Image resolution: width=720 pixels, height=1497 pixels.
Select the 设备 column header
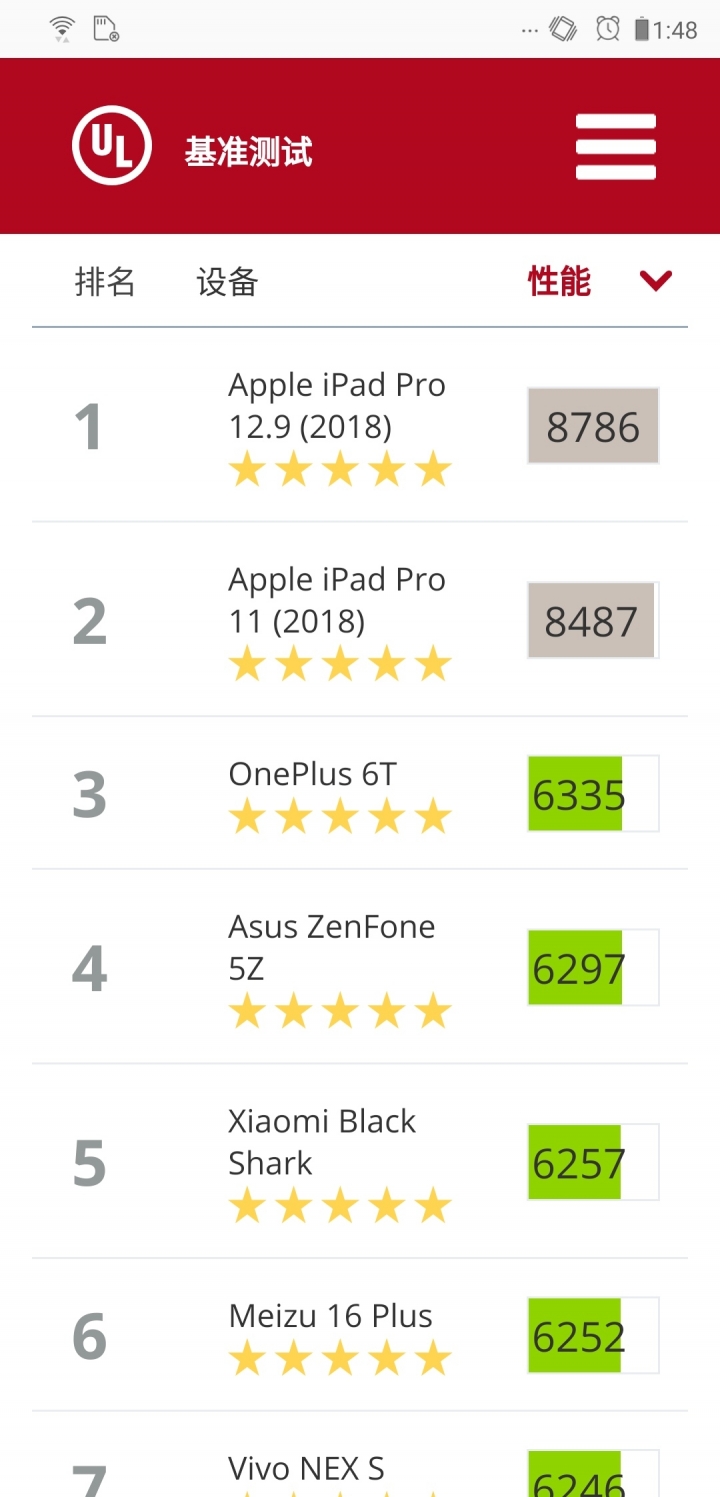(227, 282)
